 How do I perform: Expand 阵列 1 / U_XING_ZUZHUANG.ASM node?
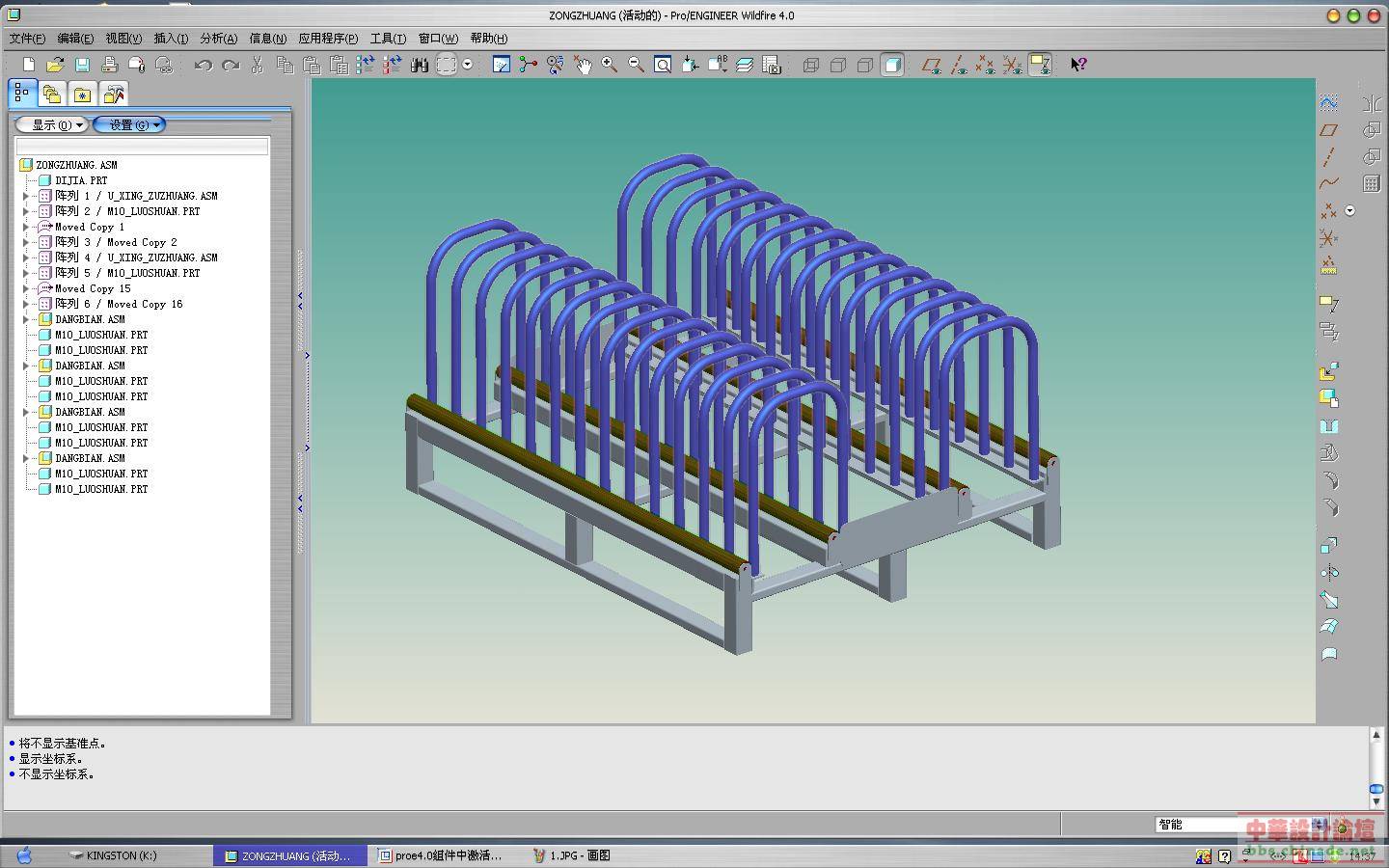pos(26,196)
